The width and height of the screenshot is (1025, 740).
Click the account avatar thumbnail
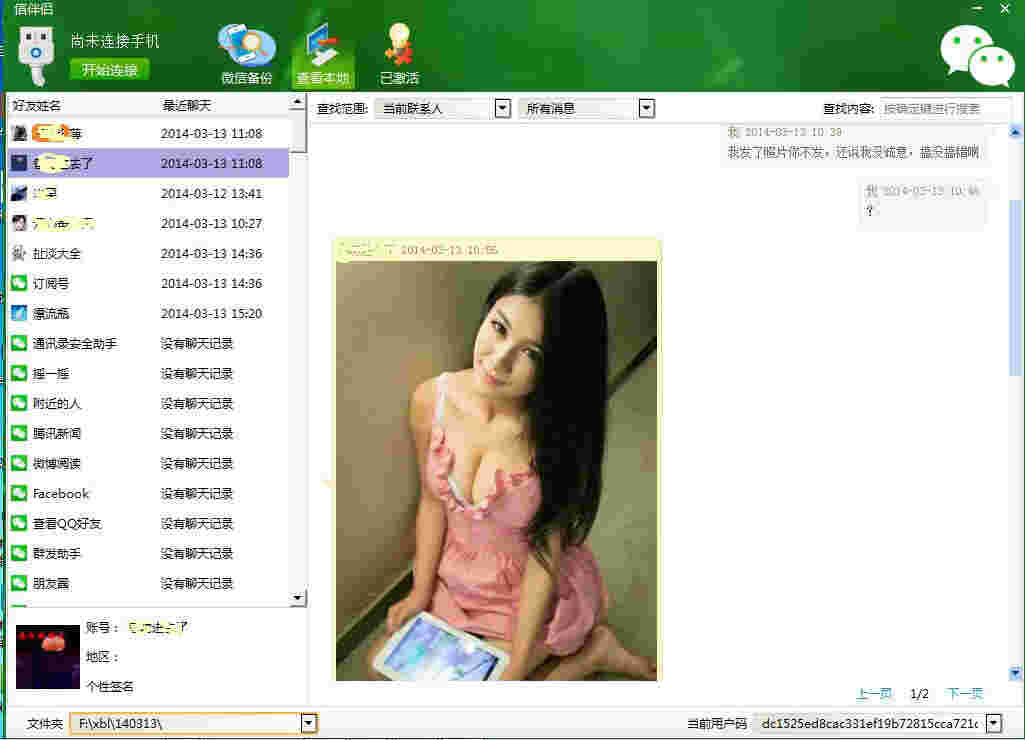pos(48,657)
